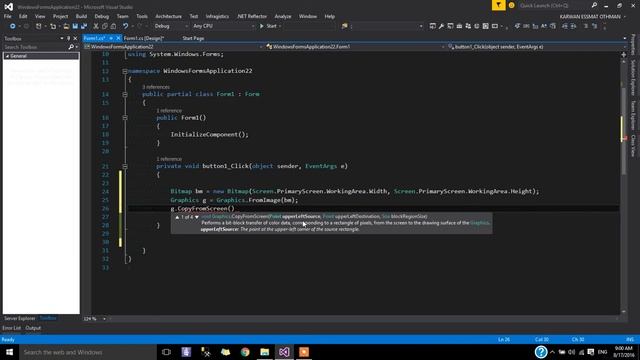Click the notifications flag icon in title bar
The width and height of the screenshot is (640, 360).
tap(498, 5)
